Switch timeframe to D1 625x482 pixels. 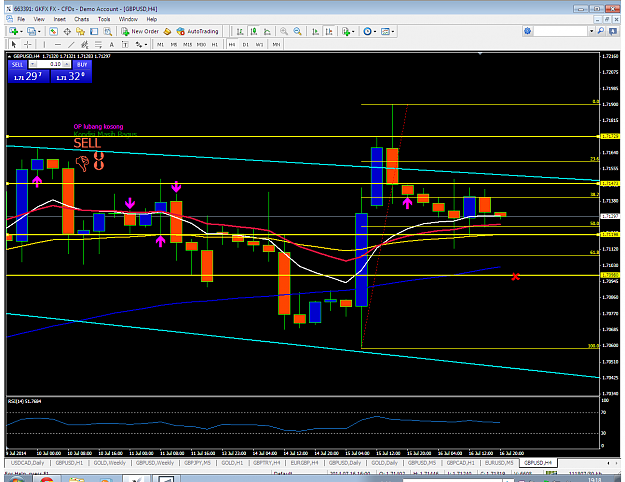(x=246, y=45)
